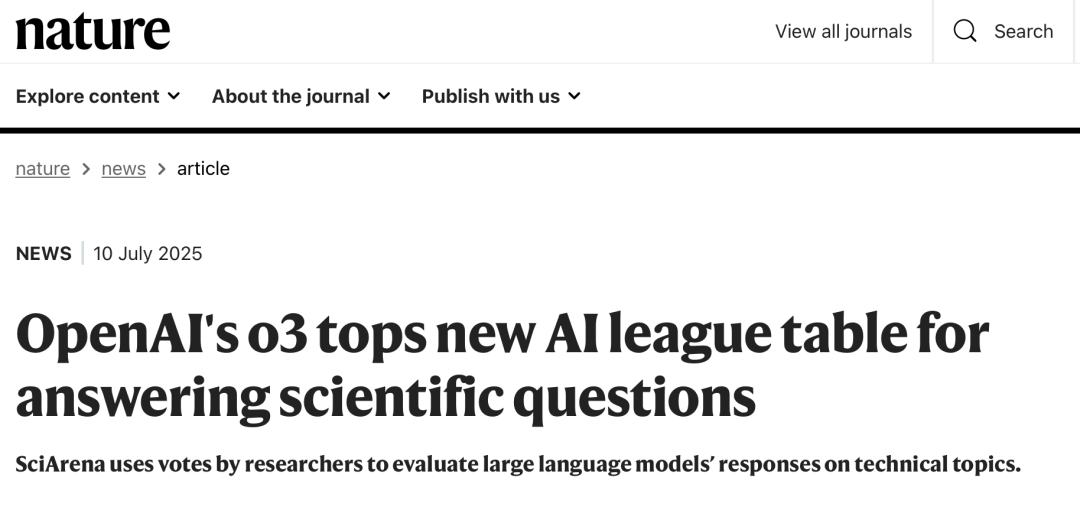Screen dimensions: 1080x507
Task: Open the Explore content menu
Action: pyautogui.click(x=87, y=96)
